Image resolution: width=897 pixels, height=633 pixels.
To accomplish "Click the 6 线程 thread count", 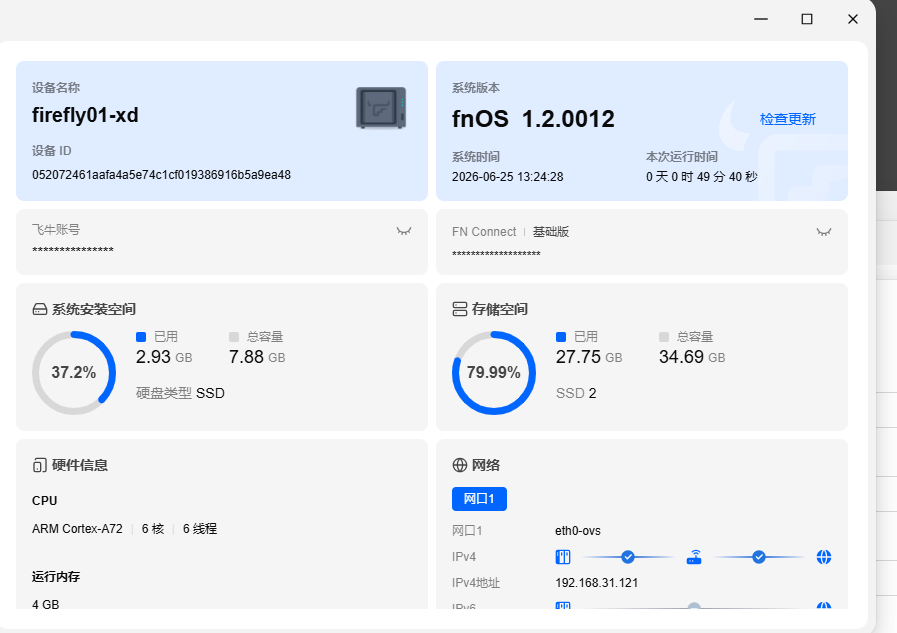I will pyautogui.click(x=200, y=529).
